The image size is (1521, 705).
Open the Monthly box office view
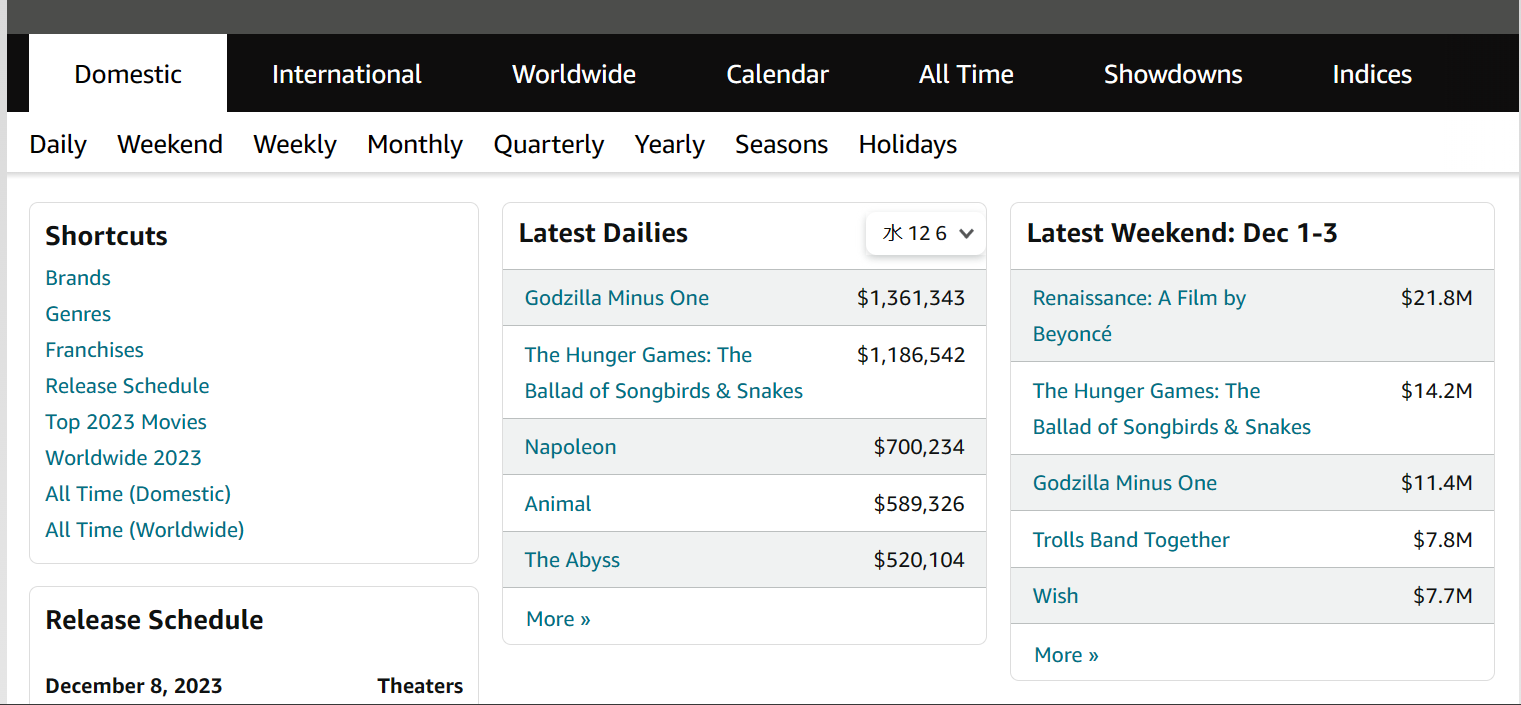tap(414, 145)
